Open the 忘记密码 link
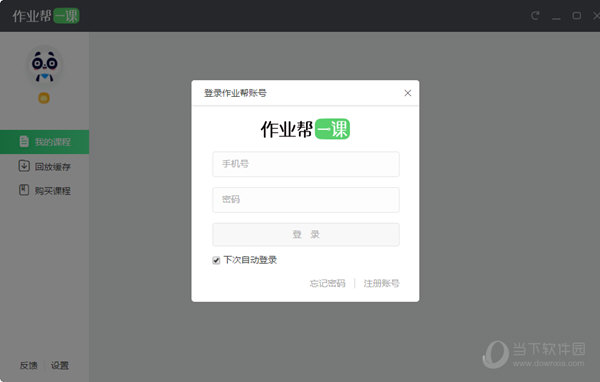The height and width of the screenshot is (382, 600). [328, 283]
